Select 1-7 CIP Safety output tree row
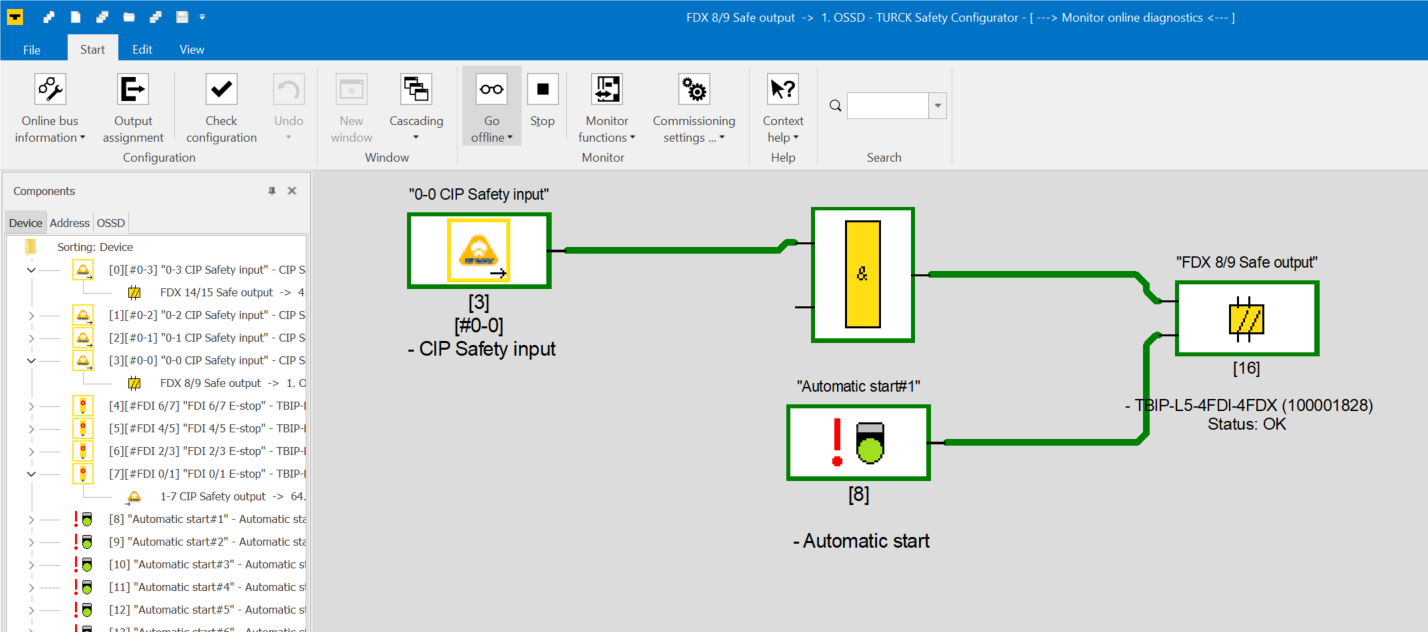The image size is (1428, 632). [233, 496]
